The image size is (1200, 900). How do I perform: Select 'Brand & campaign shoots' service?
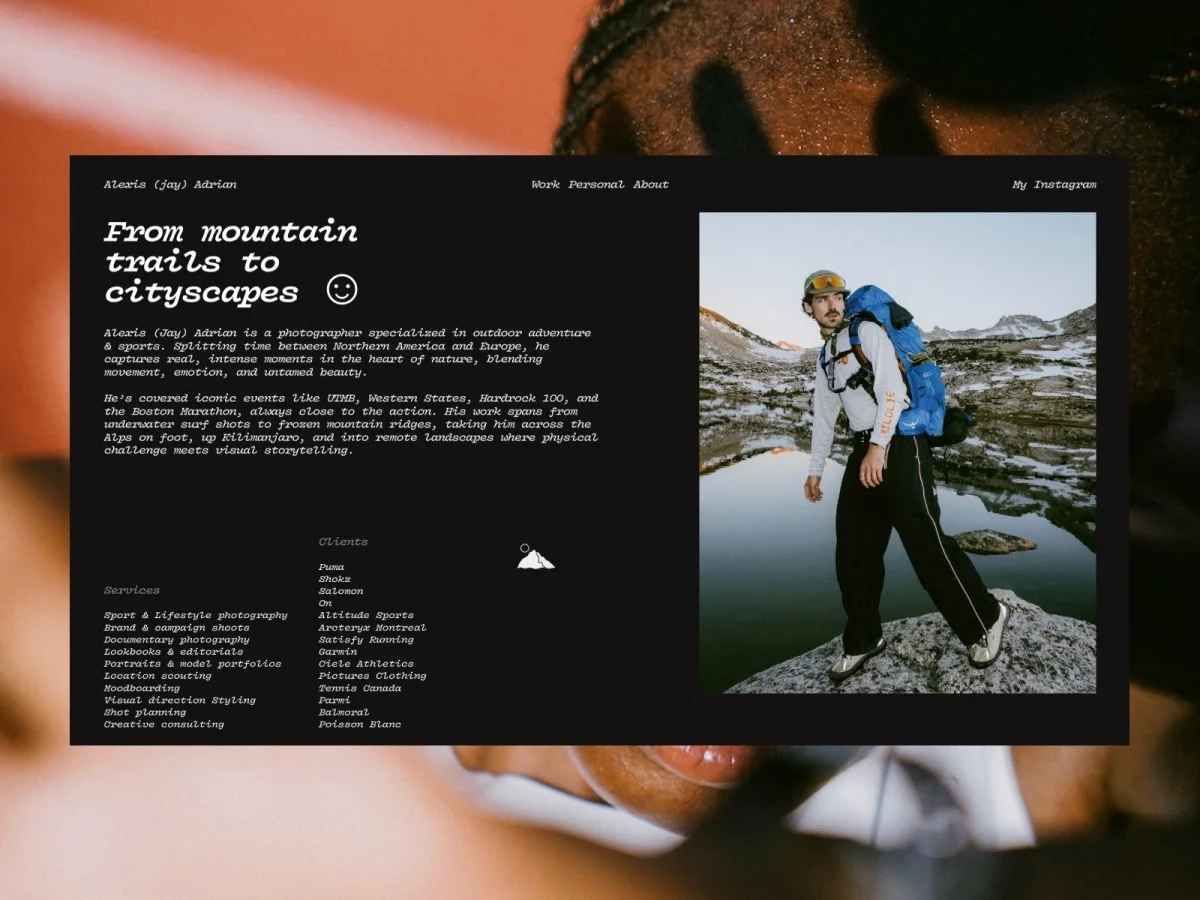[177, 628]
